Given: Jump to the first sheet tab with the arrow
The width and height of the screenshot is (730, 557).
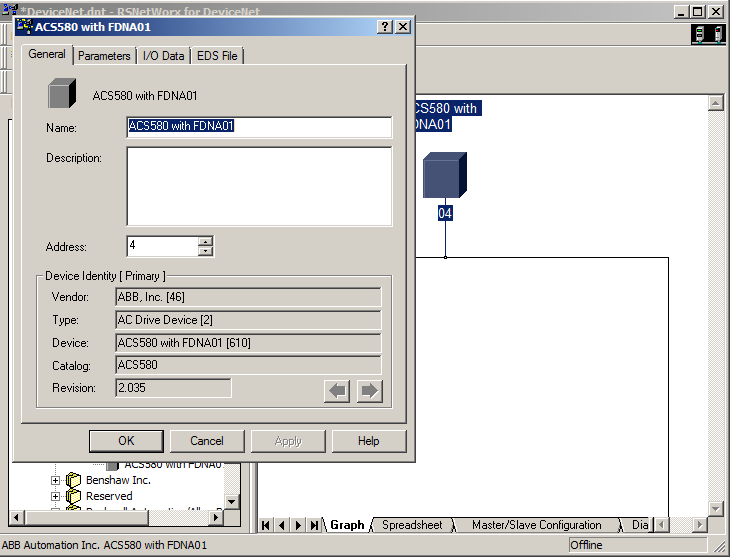Looking at the screenshot, I should (266, 525).
